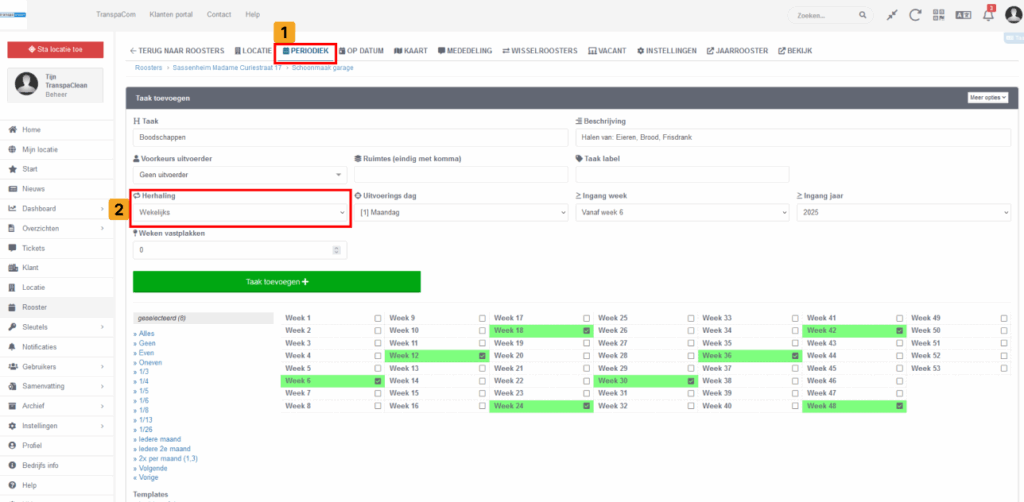This screenshot has height=502, width=1024.
Task: Check the Week 1 checkbox
Action: click(378, 318)
